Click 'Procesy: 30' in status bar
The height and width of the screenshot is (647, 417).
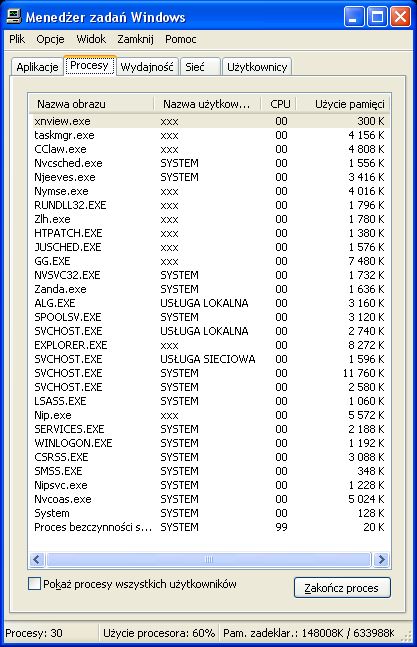[x=34, y=633]
